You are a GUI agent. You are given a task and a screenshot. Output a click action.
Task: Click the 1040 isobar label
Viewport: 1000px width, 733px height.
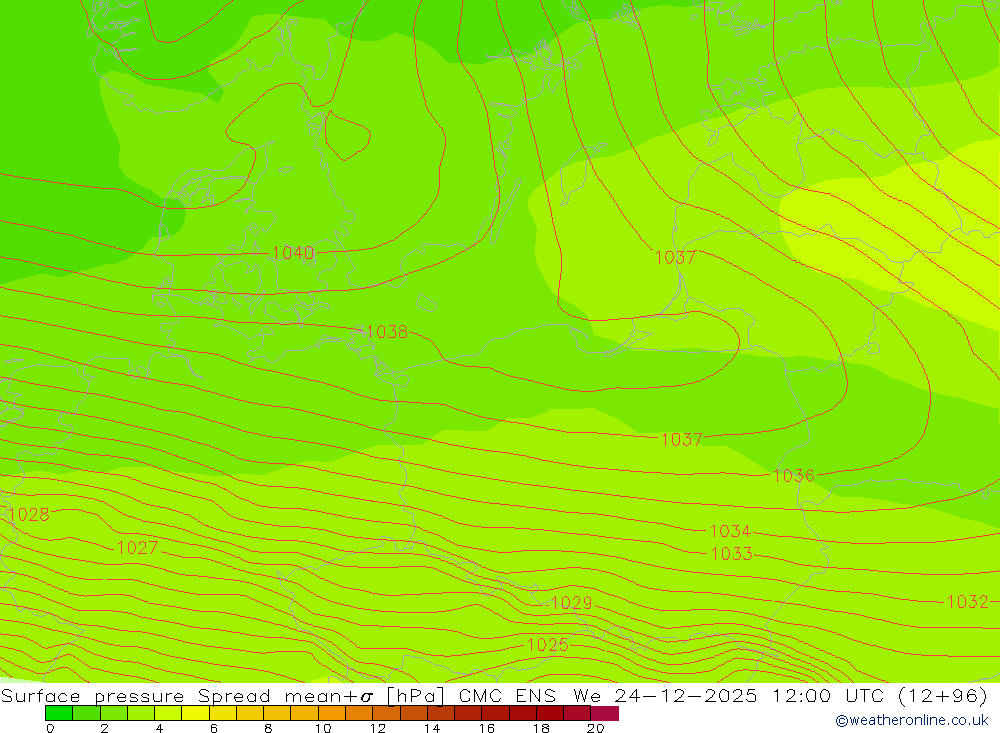coord(293,253)
